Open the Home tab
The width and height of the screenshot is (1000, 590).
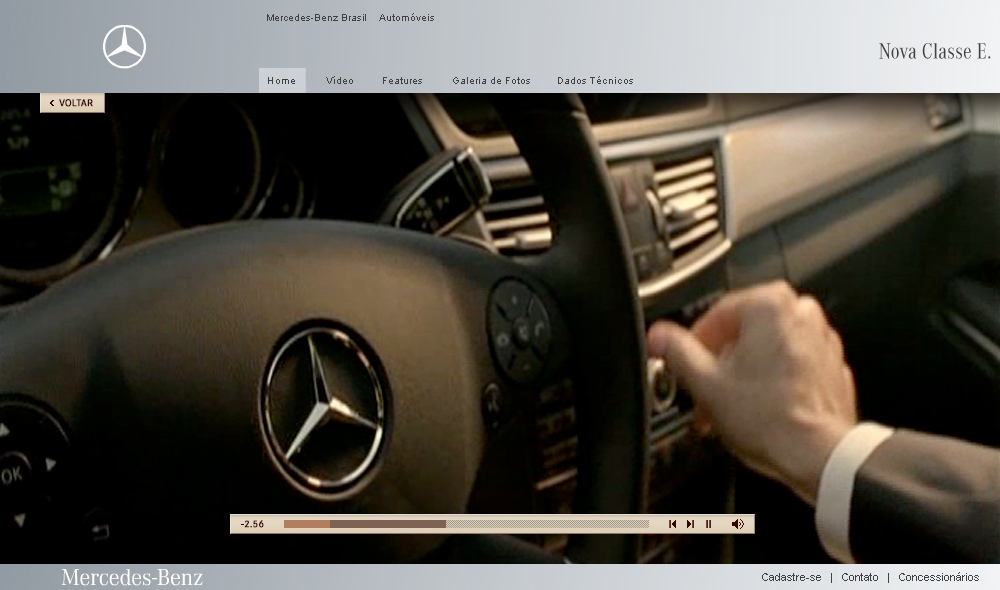(281, 81)
